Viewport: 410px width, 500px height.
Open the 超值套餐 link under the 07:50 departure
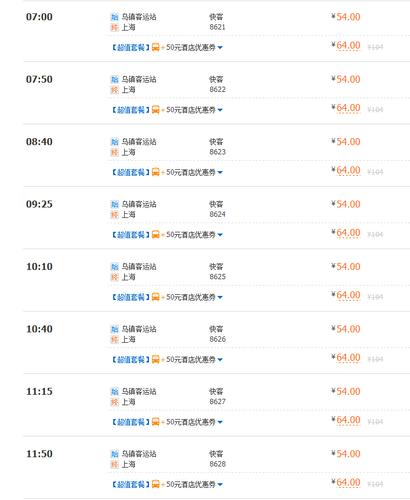pyautogui.click(x=131, y=110)
